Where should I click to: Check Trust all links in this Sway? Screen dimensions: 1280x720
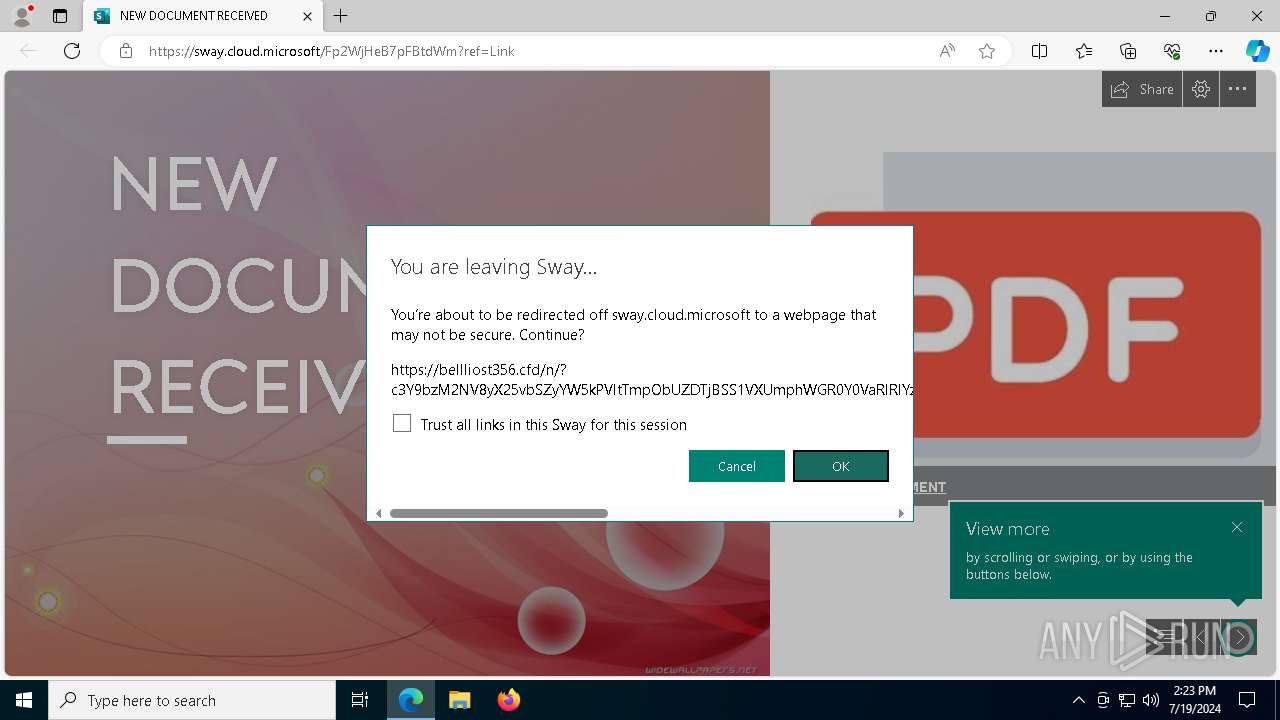pos(402,424)
